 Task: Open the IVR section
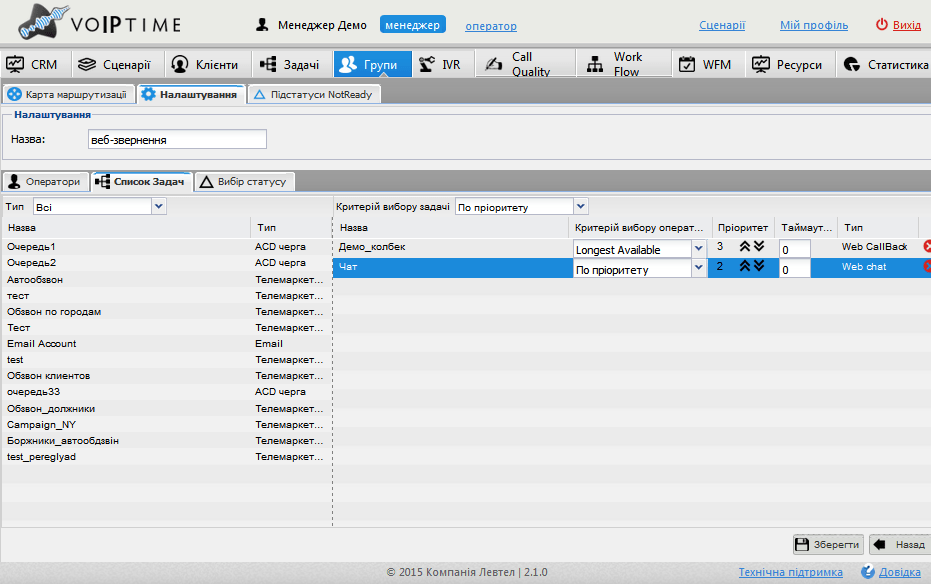pyautogui.click(x=441, y=64)
